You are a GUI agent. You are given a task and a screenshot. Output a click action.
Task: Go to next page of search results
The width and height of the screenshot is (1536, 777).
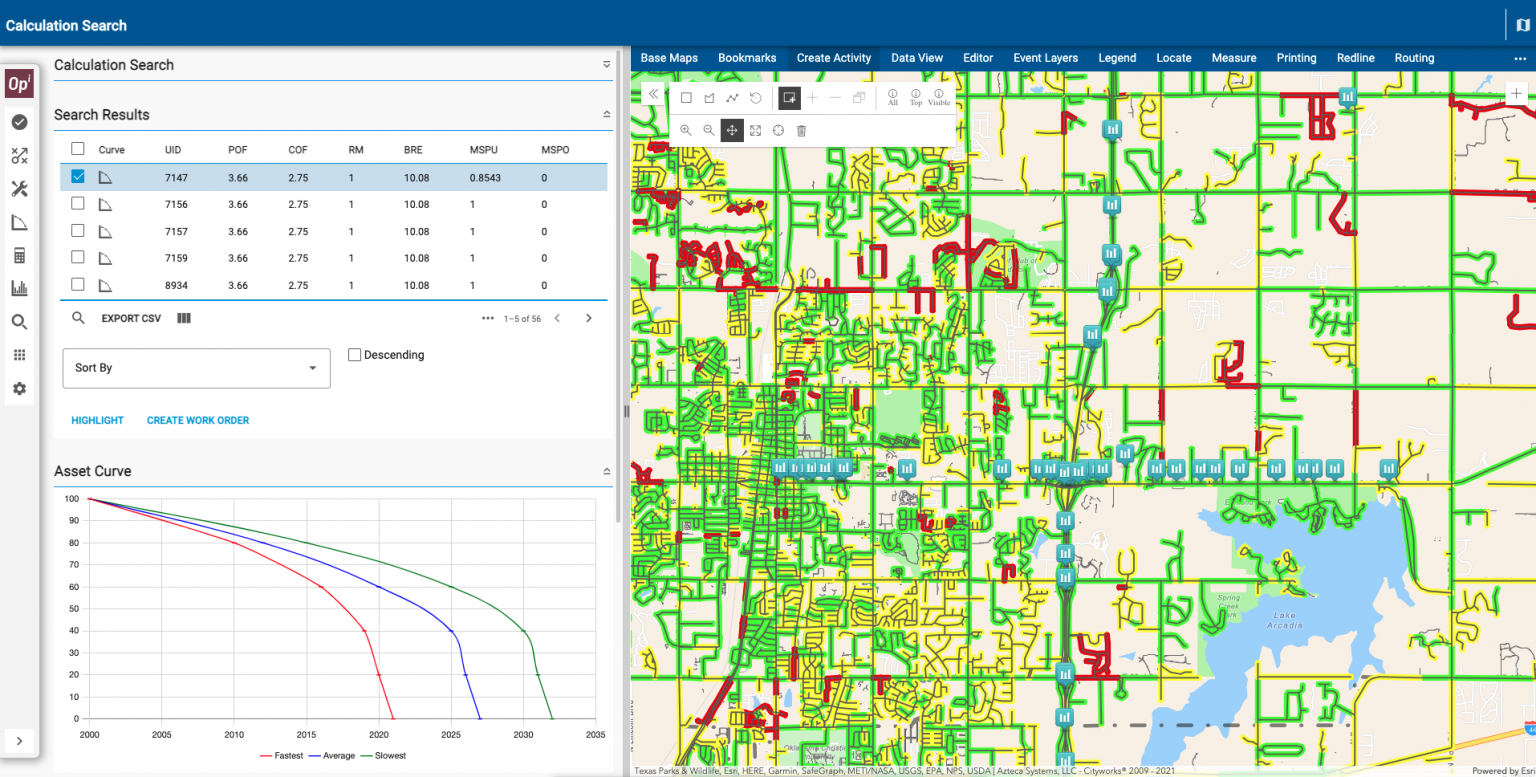pyautogui.click(x=589, y=319)
